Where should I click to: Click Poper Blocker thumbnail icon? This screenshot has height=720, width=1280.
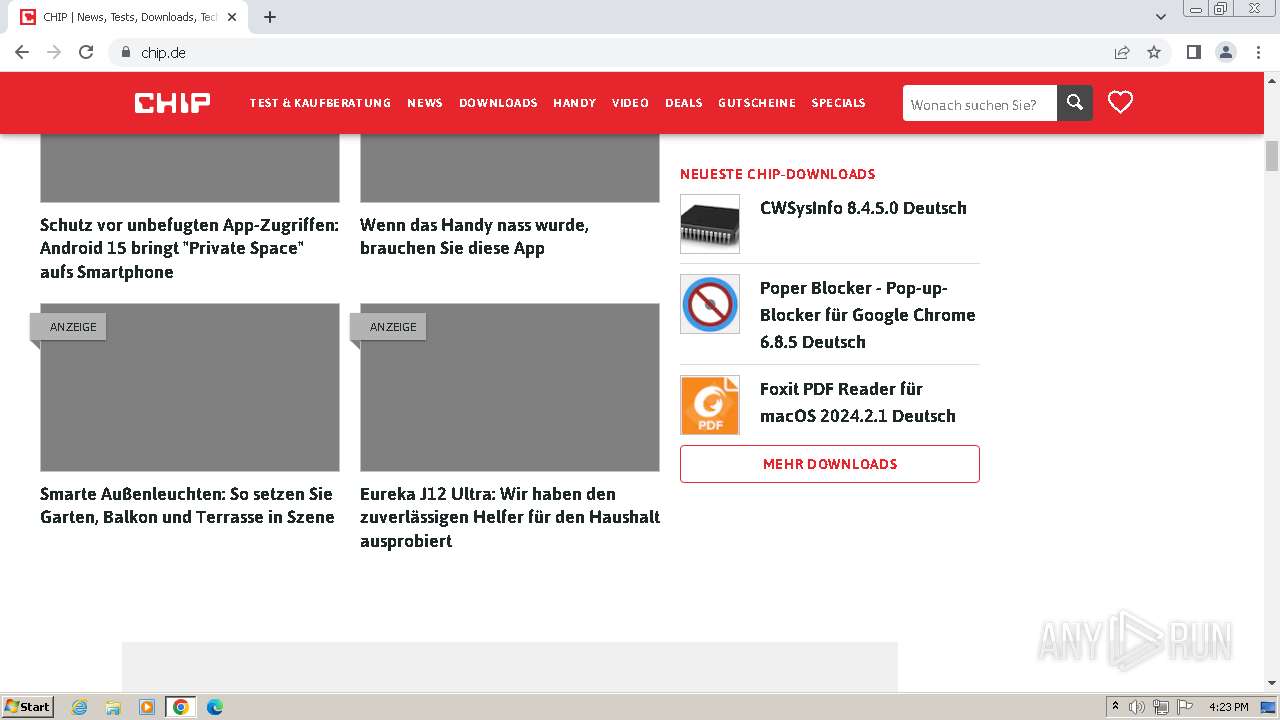click(710, 304)
